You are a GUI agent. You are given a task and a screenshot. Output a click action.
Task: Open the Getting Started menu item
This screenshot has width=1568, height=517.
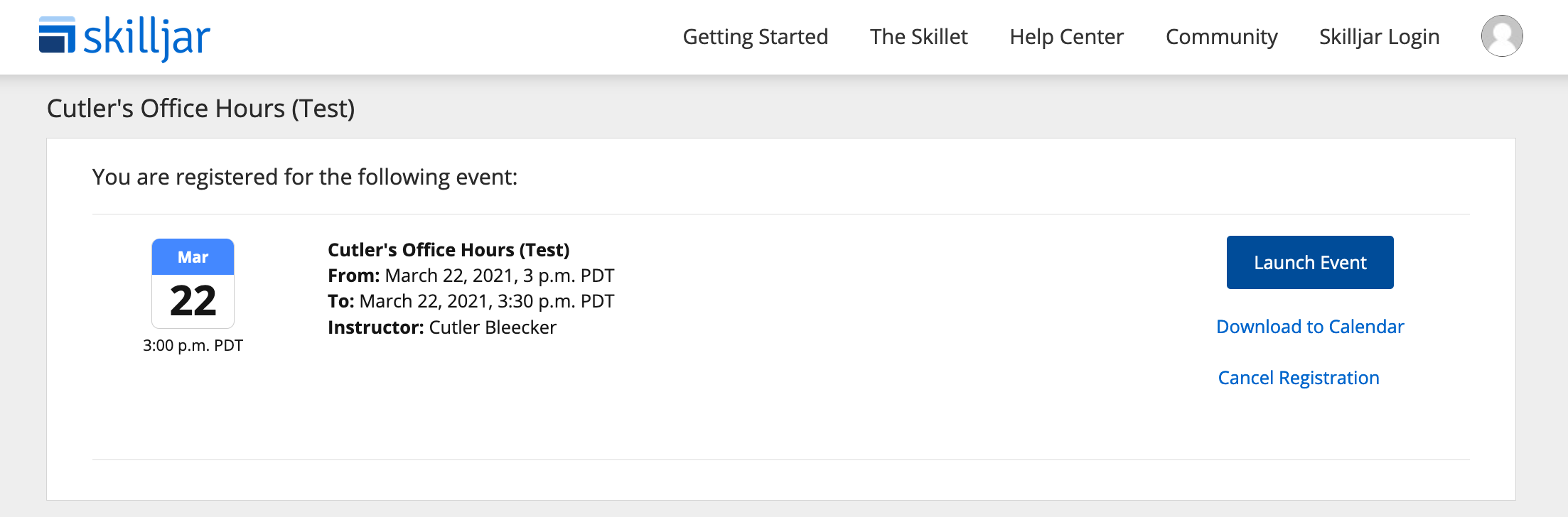click(755, 37)
